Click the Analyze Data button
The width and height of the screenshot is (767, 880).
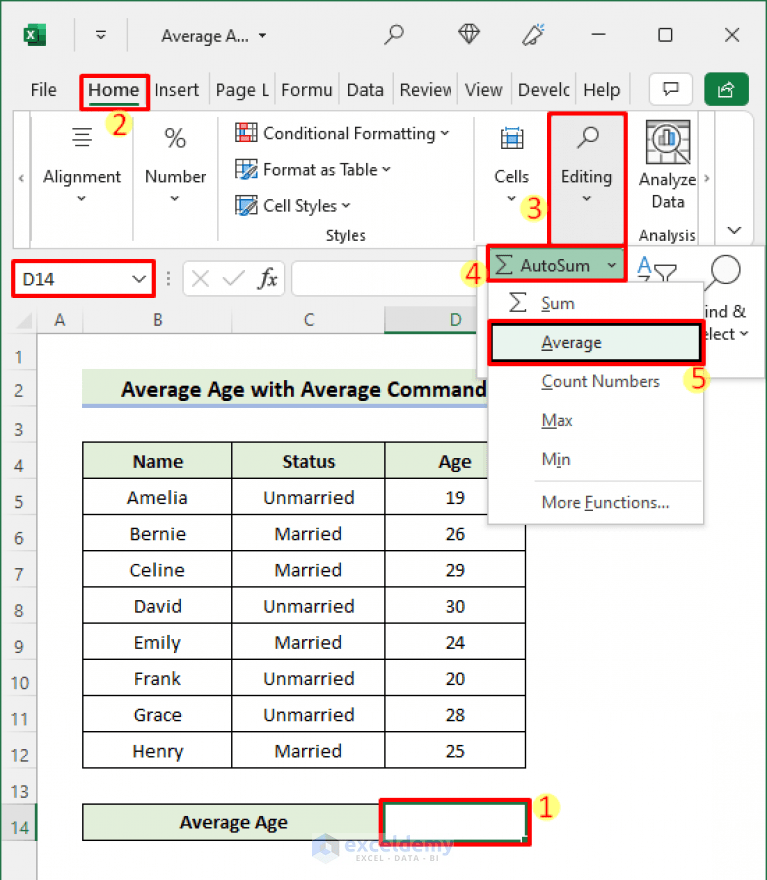coord(668,165)
